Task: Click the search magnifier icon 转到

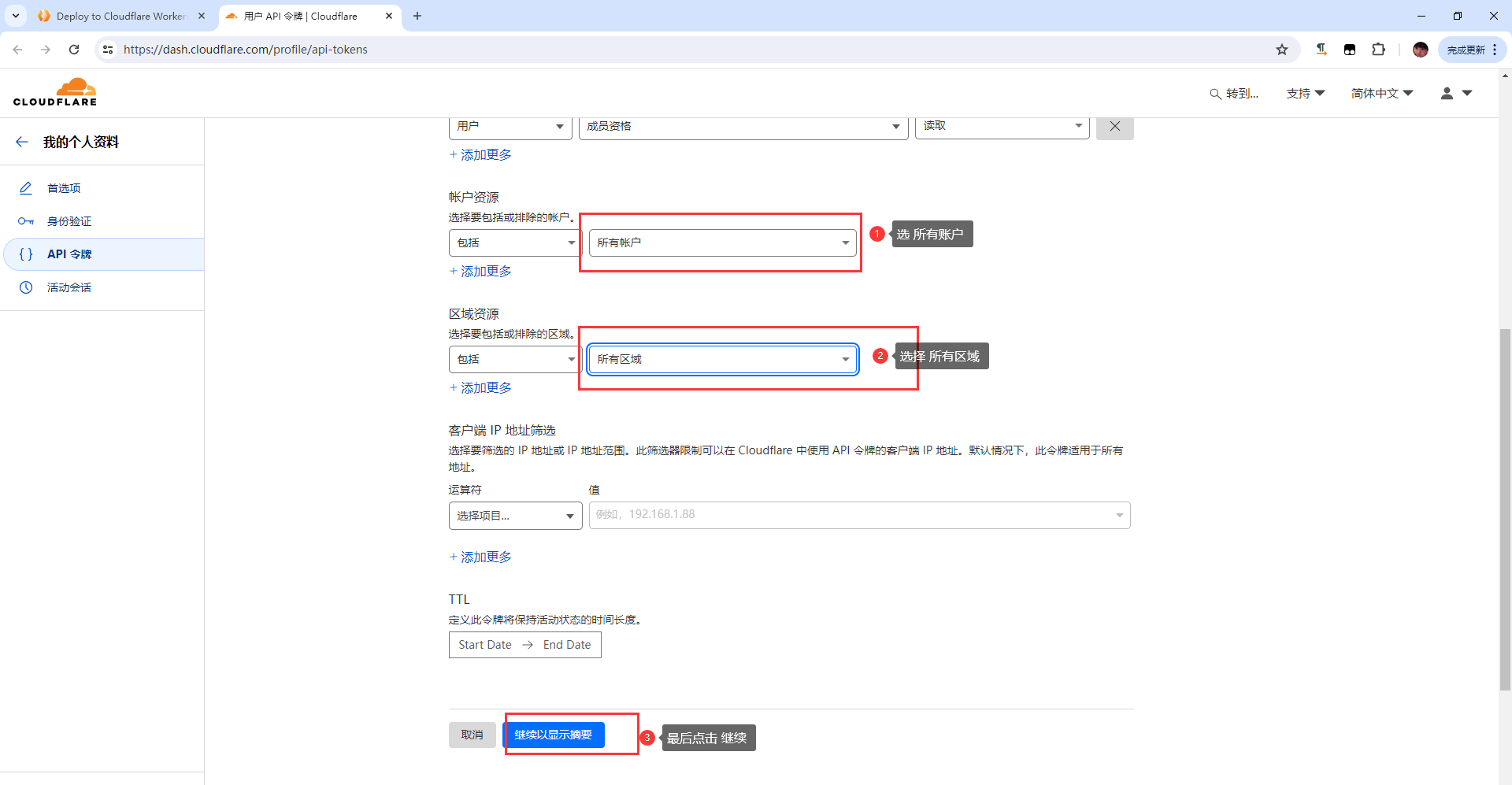Action: 1215,94
